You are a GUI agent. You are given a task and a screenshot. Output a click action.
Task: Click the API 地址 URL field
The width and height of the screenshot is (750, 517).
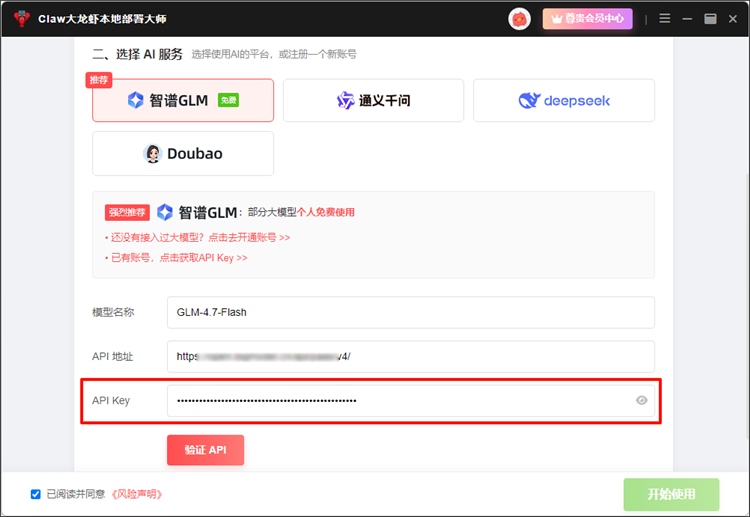(410, 356)
